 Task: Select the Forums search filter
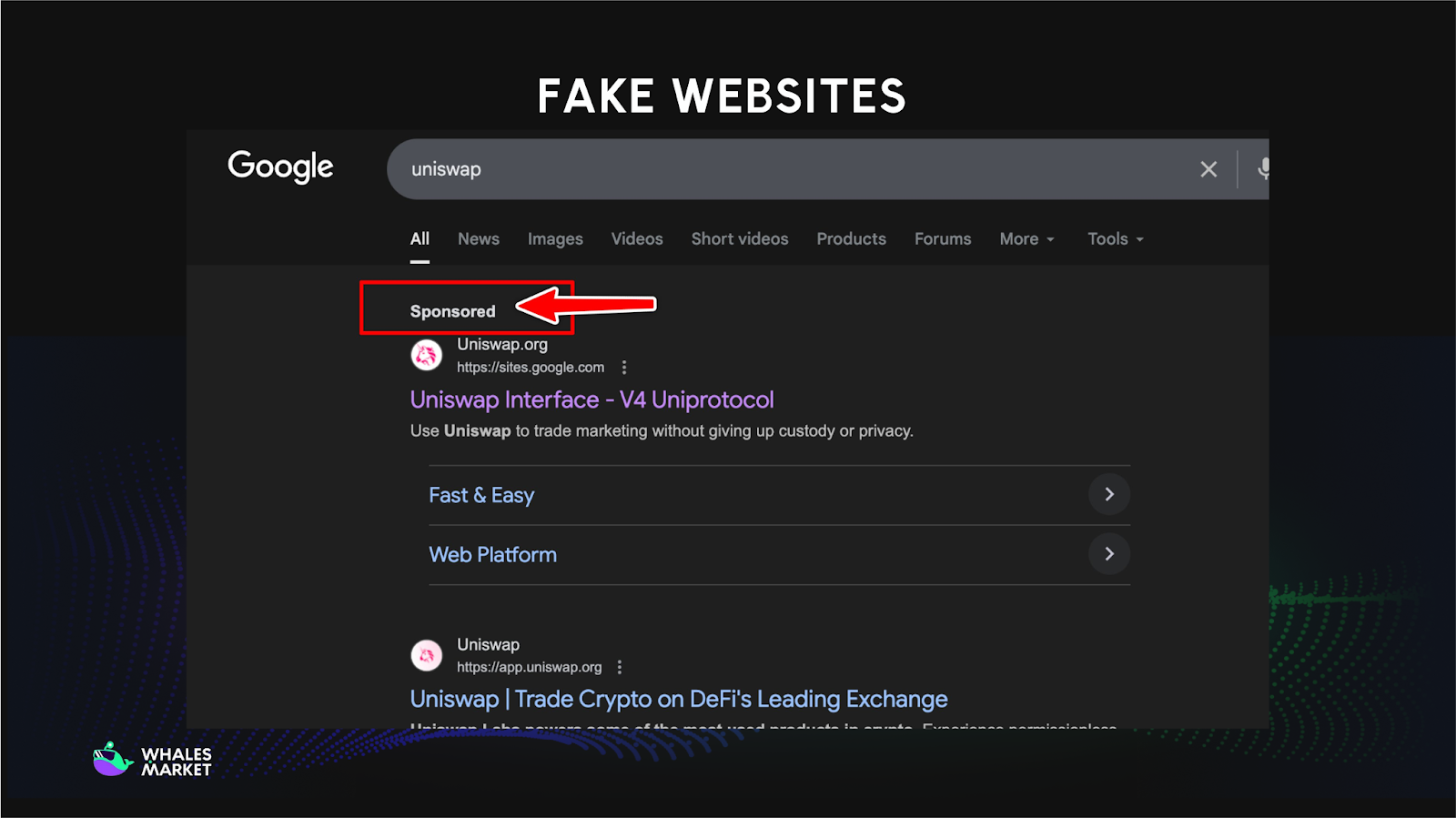(x=942, y=238)
